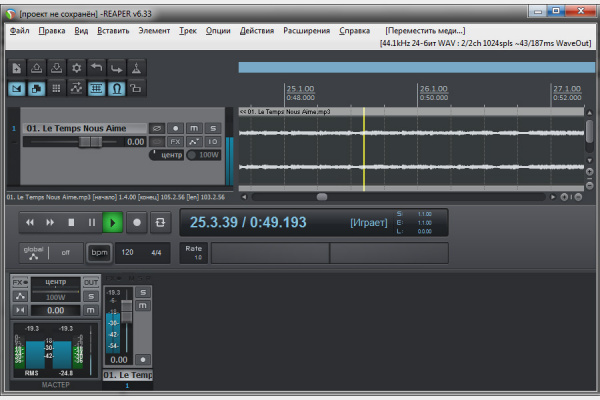Screen dimensions: 600x400
Task: Open the Опции menu
Action: coord(218,31)
